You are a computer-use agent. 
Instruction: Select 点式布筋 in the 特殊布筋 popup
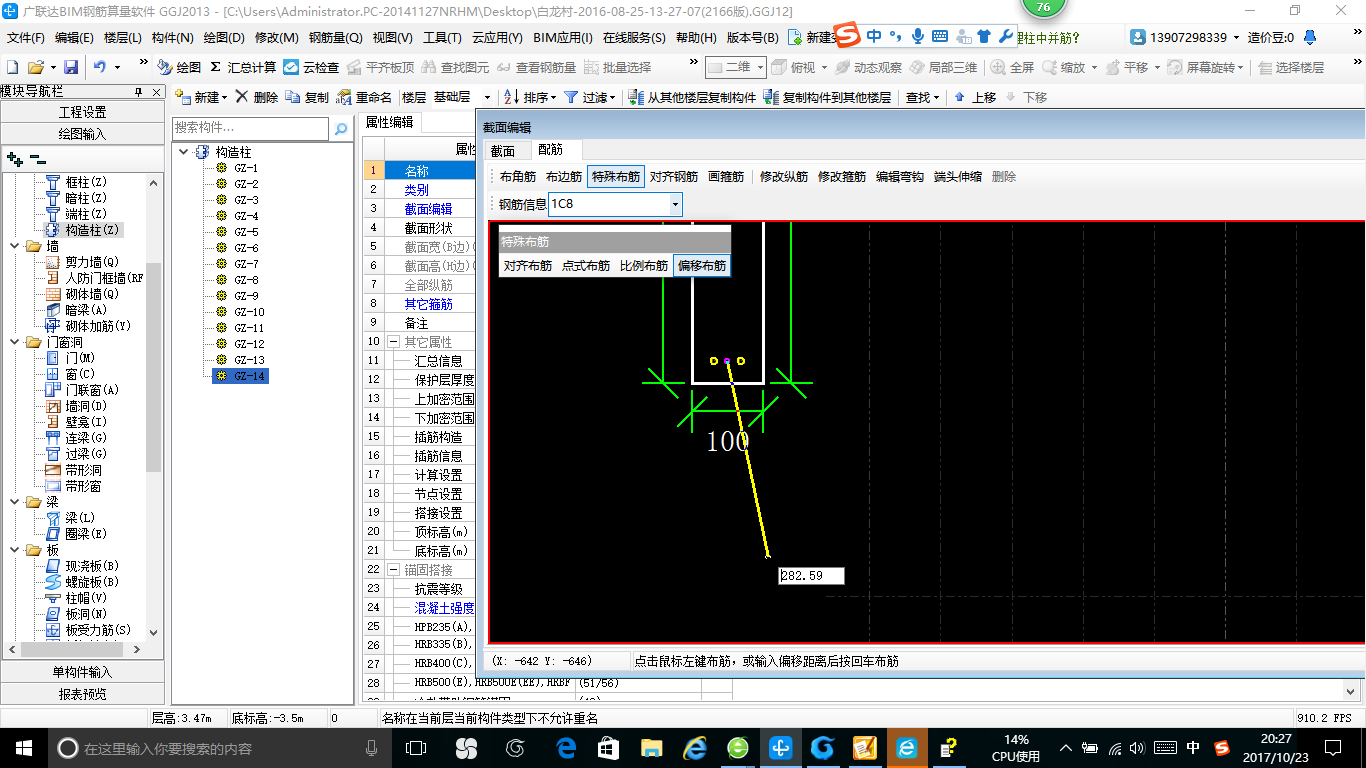tap(586, 266)
